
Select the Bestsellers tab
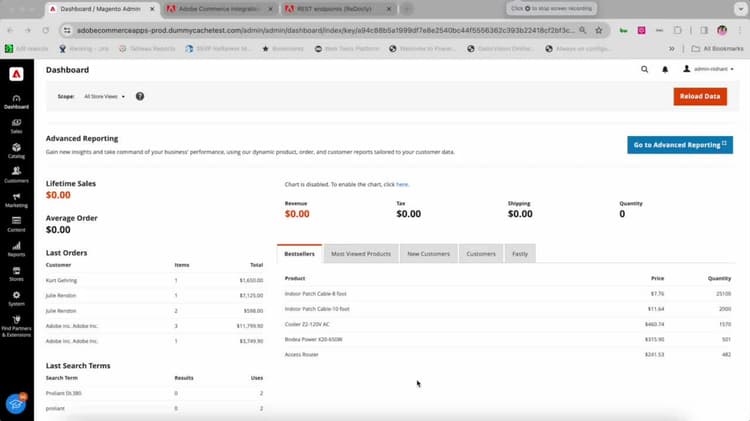(299, 254)
